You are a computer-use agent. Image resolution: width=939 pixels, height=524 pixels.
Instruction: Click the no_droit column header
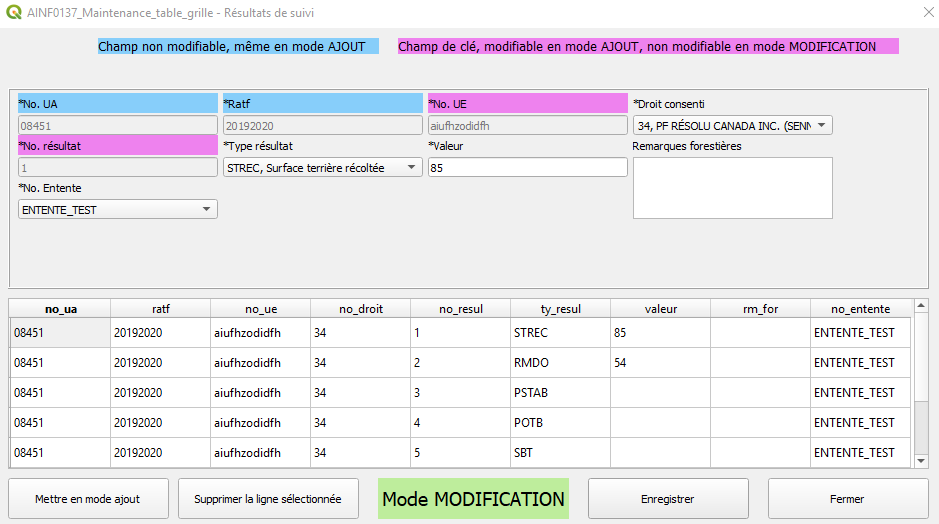pos(361,309)
